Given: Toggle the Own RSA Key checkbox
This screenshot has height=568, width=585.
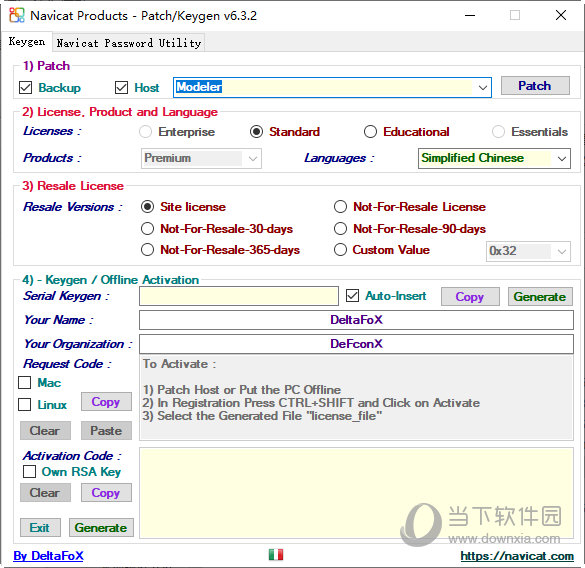Looking at the screenshot, I should tap(29, 471).
